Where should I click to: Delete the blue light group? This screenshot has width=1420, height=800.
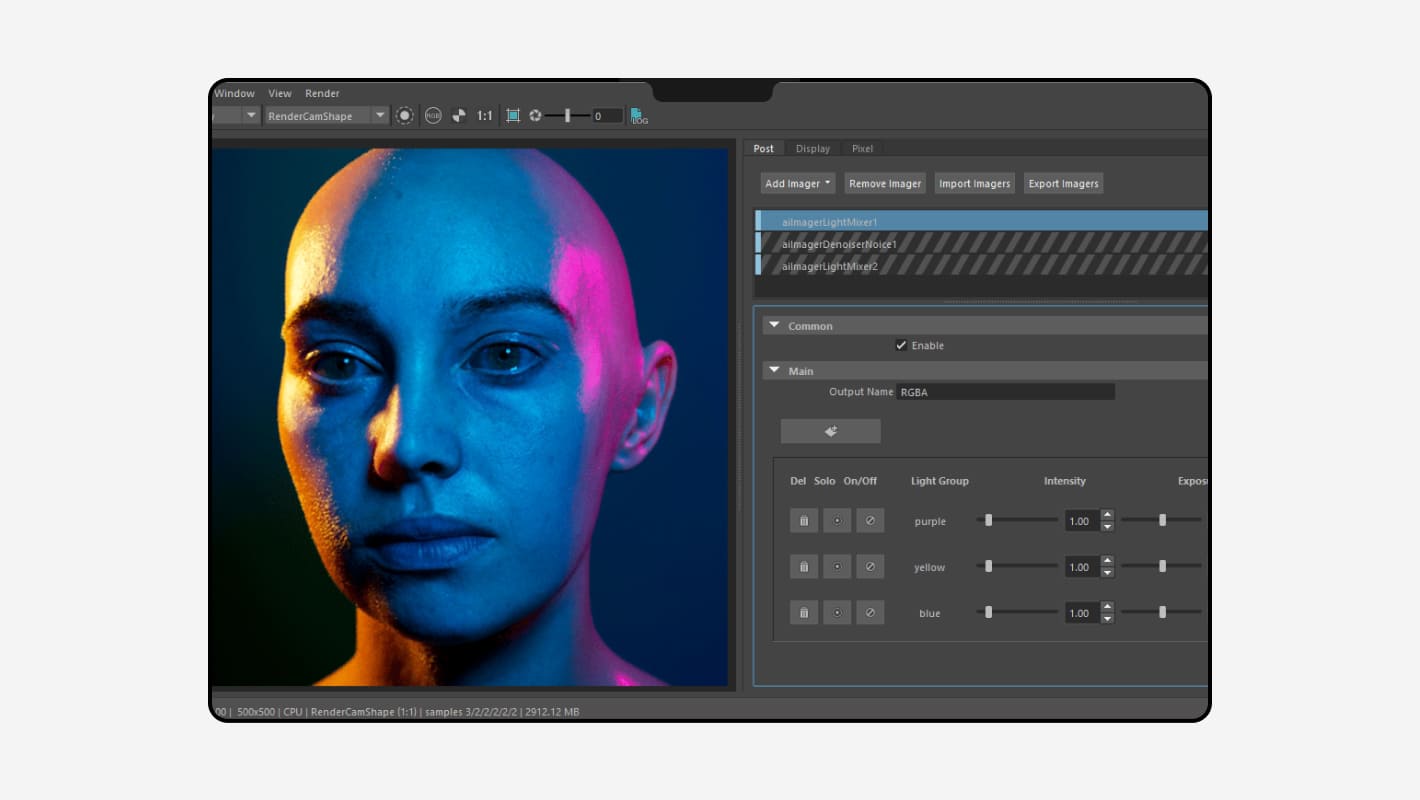tap(803, 613)
